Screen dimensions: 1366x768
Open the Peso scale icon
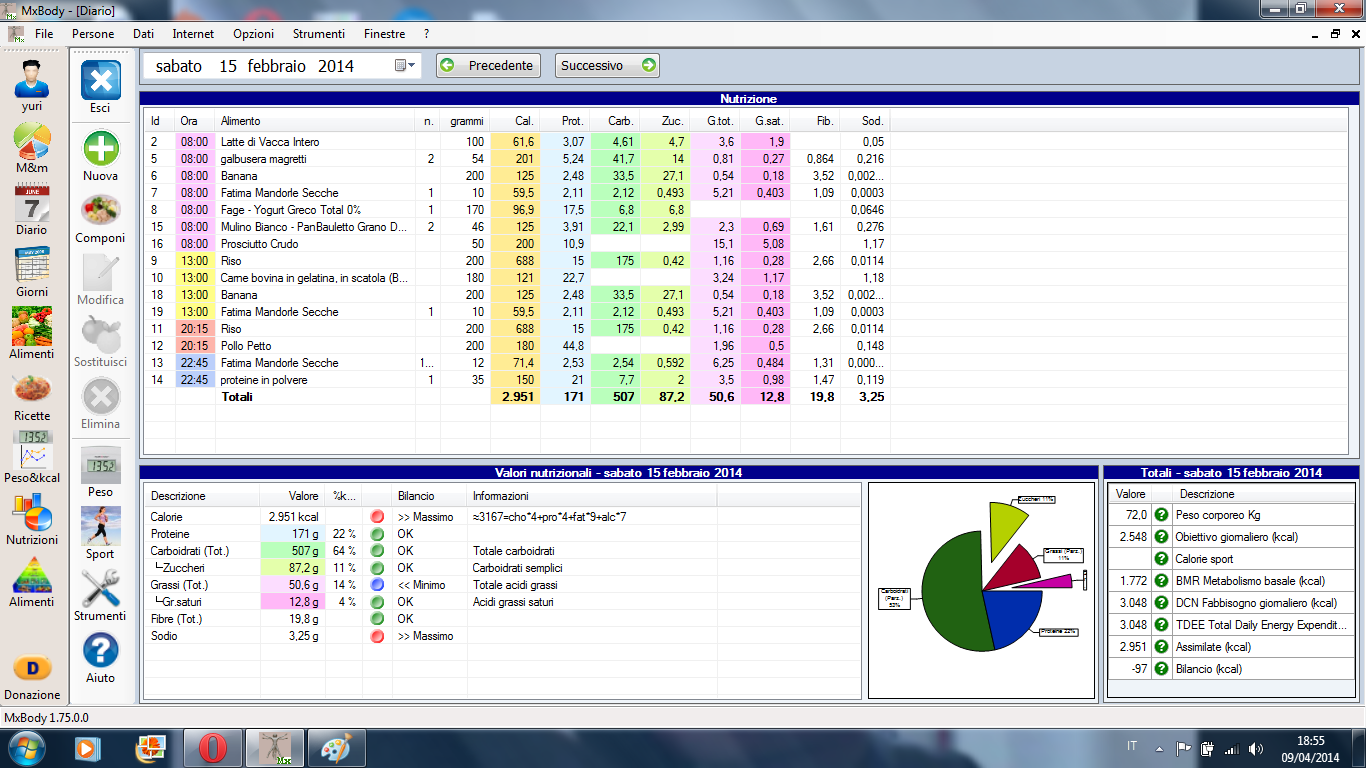(x=101, y=465)
